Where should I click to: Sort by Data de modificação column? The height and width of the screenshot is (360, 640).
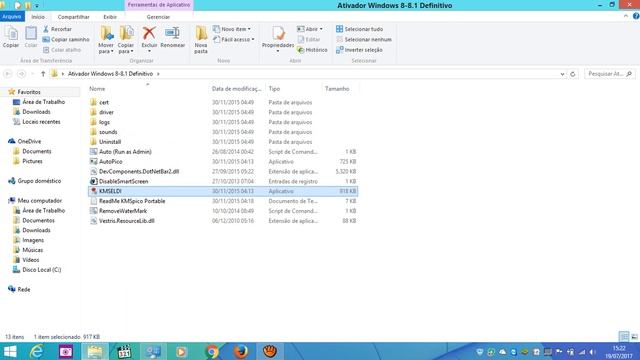pyautogui.click(x=236, y=89)
